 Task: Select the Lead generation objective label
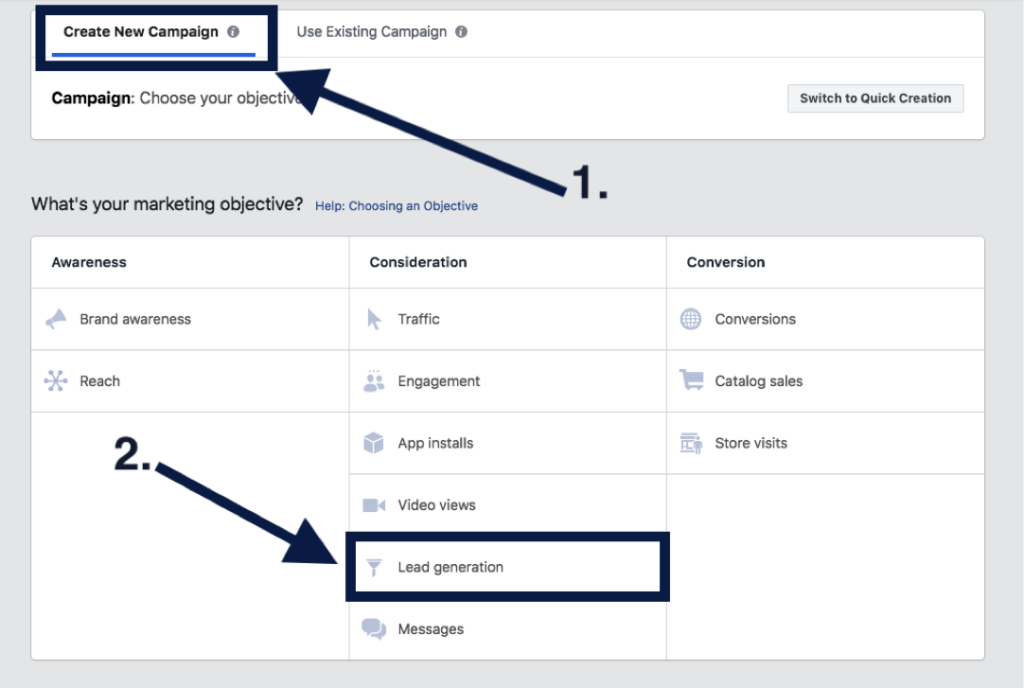click(450, 567)
